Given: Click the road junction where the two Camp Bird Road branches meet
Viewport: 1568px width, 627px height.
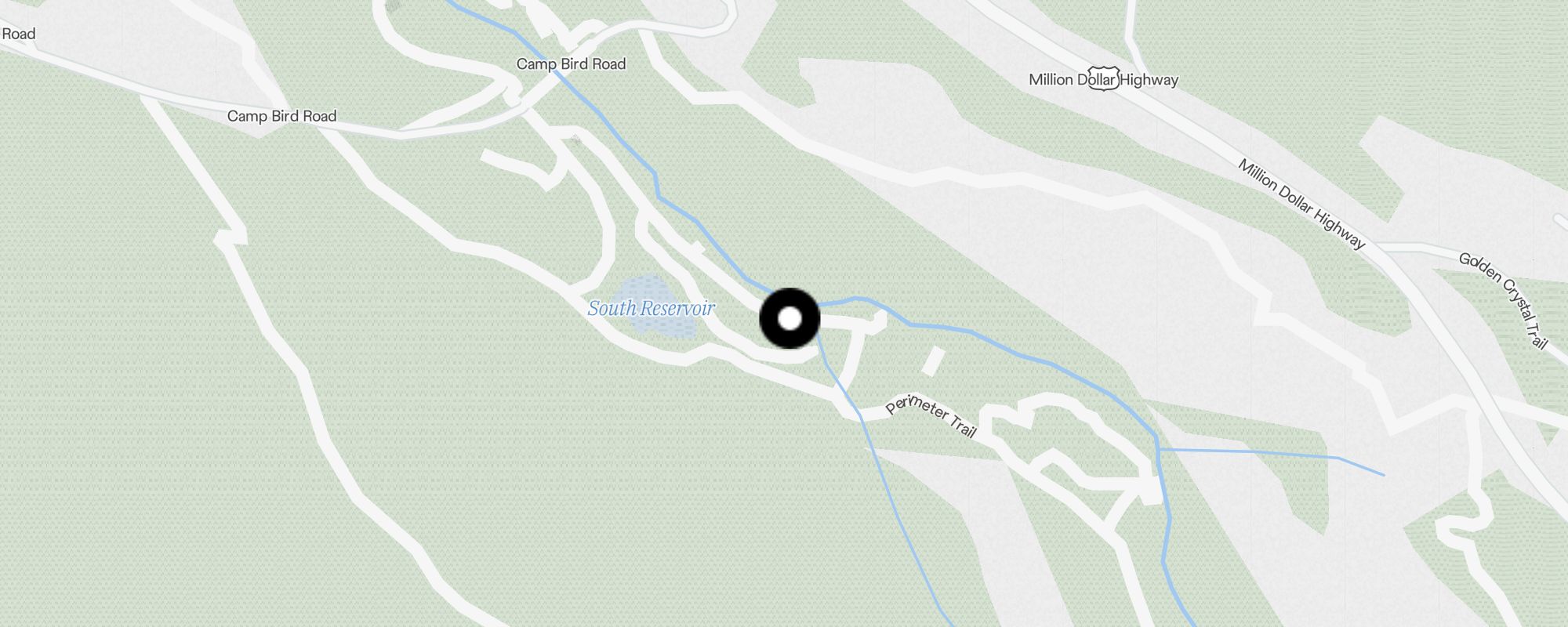Looking at the screenshot, I should 514,100.
